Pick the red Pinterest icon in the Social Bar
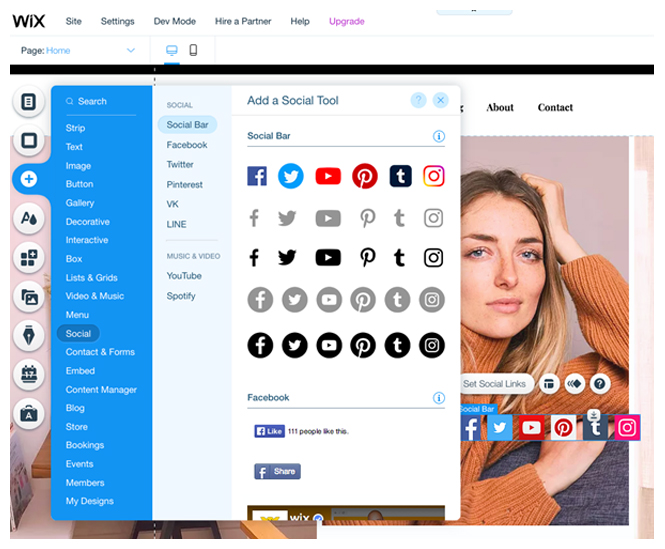 click(365, 176)
